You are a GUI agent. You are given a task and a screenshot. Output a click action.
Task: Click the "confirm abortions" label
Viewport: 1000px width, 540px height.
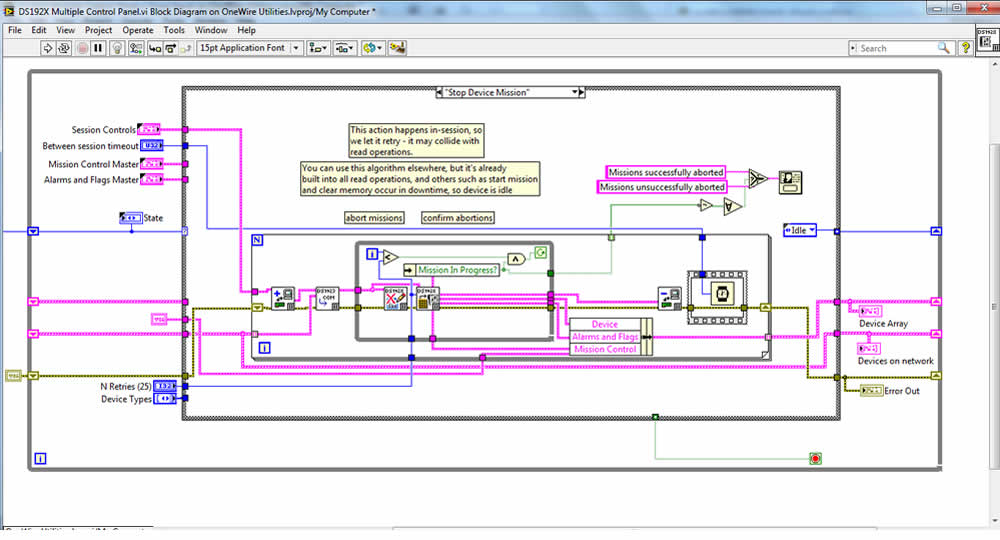(x=458, y=218)
